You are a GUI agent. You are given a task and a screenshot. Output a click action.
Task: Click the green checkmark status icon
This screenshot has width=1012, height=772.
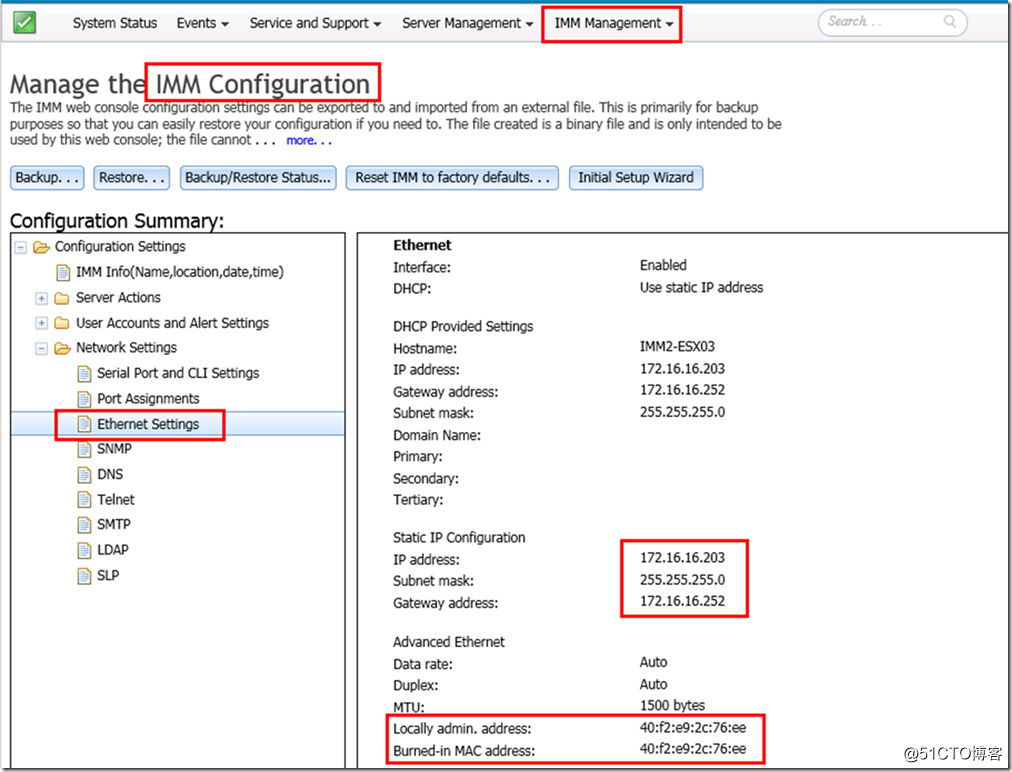[x=25, y=22]
